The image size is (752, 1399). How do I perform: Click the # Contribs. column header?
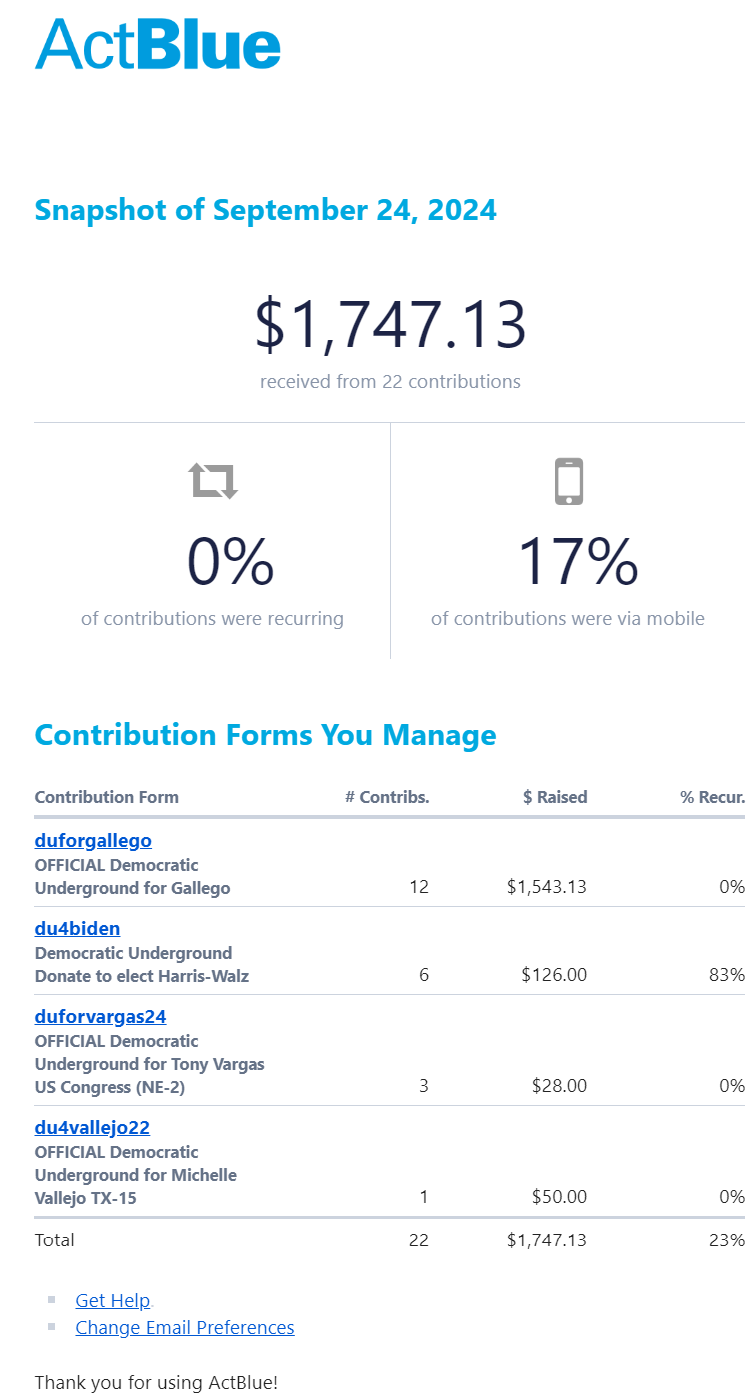(387, 797)
